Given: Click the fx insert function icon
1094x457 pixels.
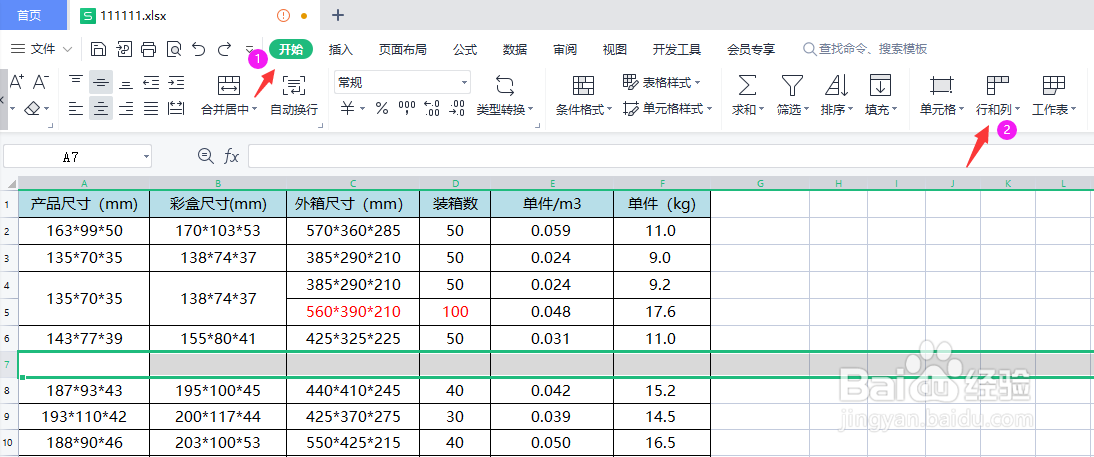Looking at the screenshot, I should pos(231,157).
